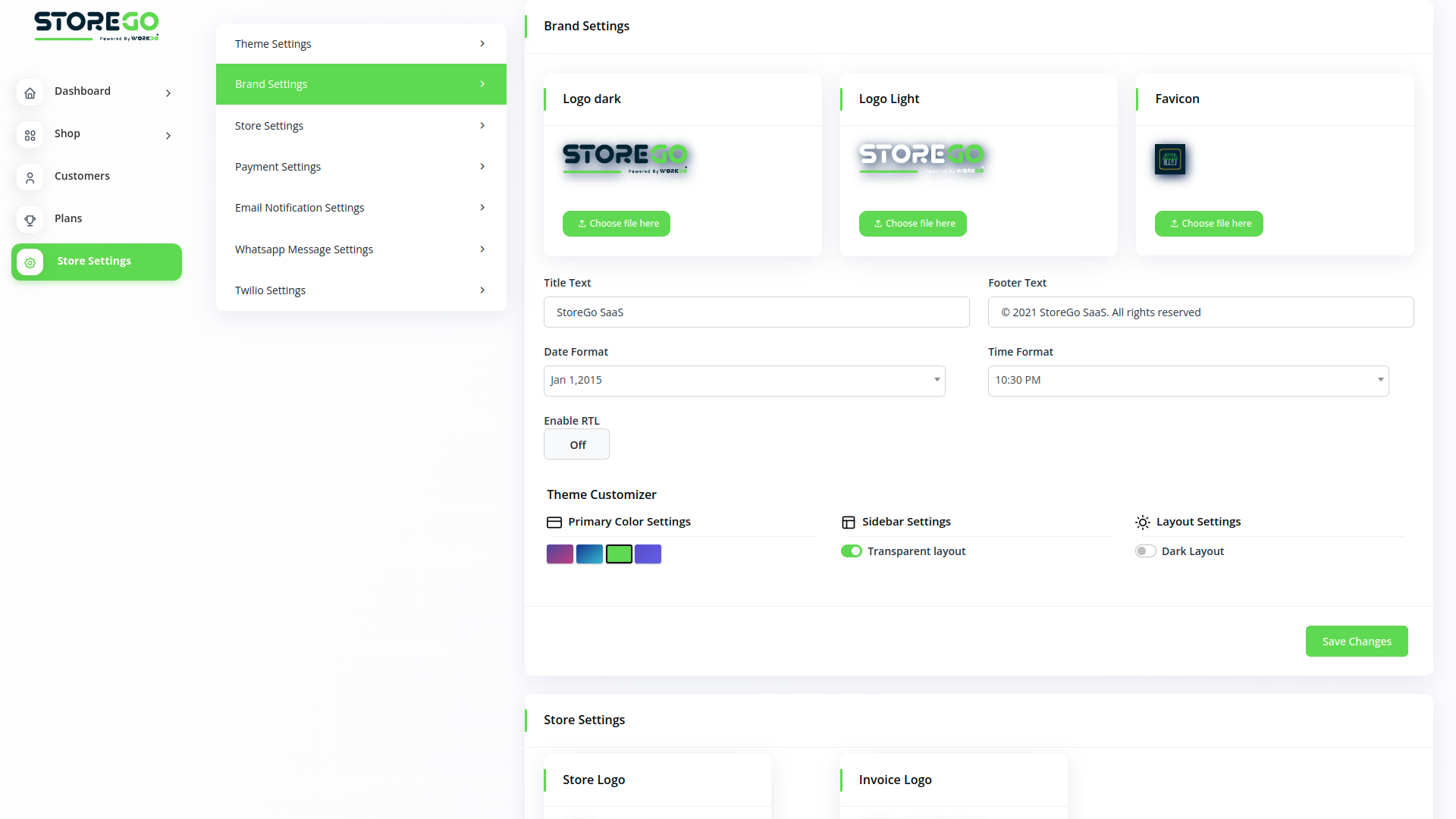This screenshot has height=819, width=1456.
Task: Open Shop in the sidebar
Action: pyautogui.click(x=96, y=135)
